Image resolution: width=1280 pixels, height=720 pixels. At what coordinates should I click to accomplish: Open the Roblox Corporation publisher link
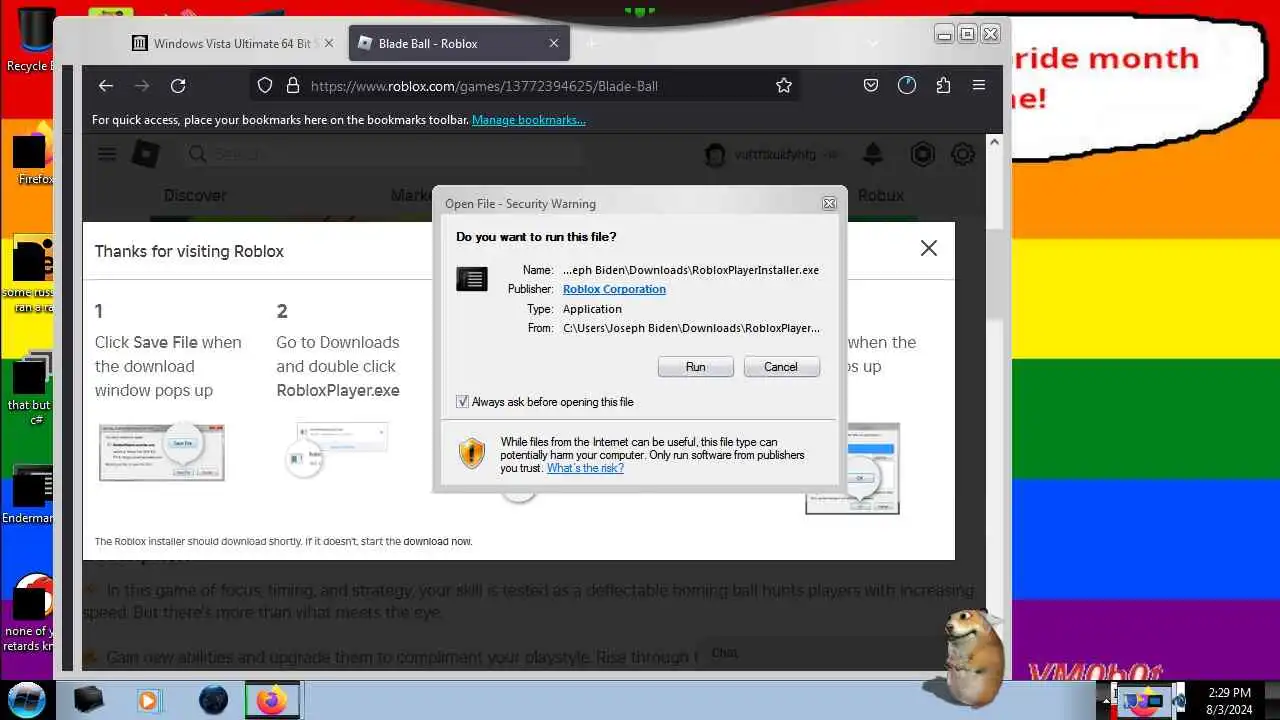coord(614,289)
